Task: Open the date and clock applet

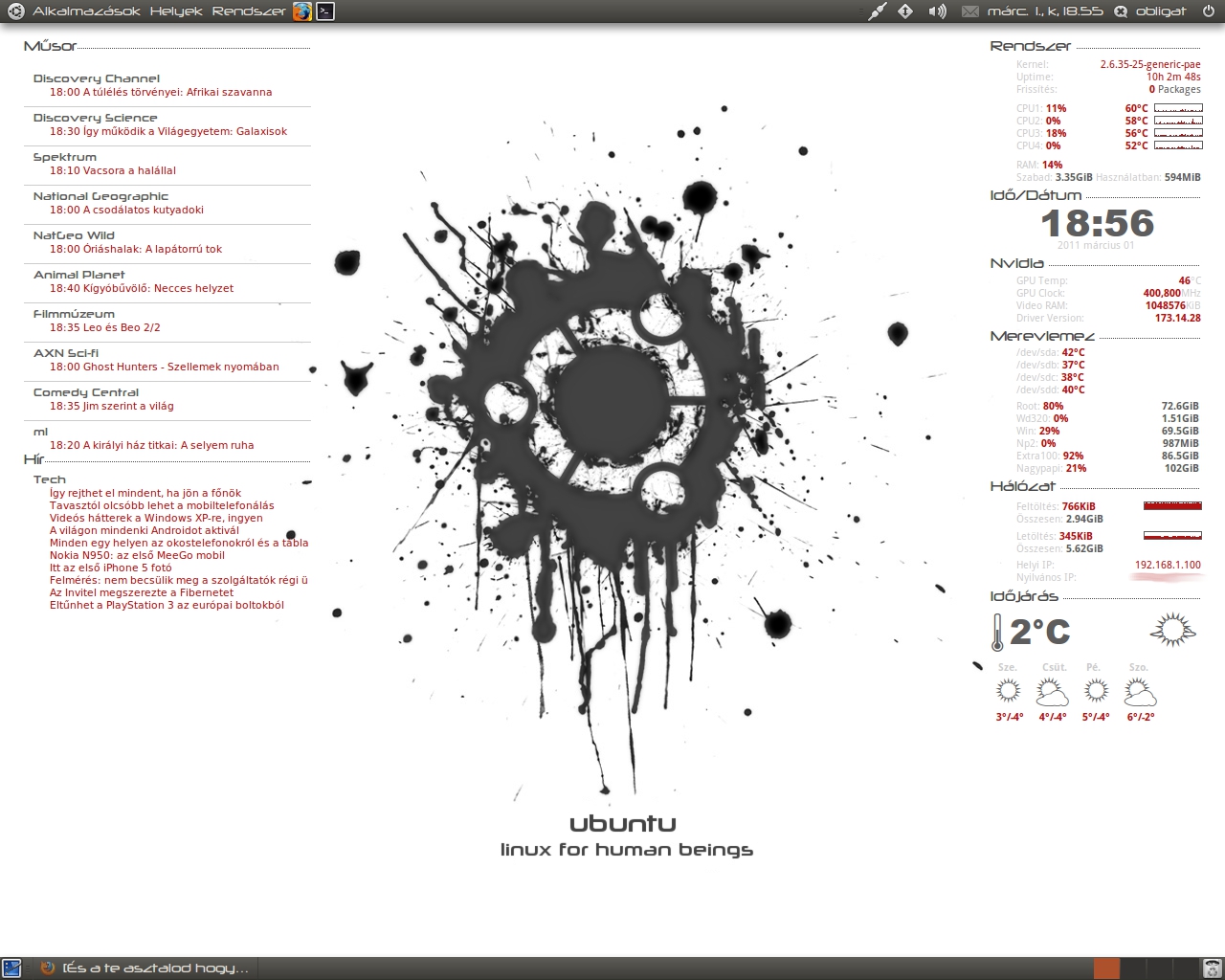Action: click(1044, 11)
